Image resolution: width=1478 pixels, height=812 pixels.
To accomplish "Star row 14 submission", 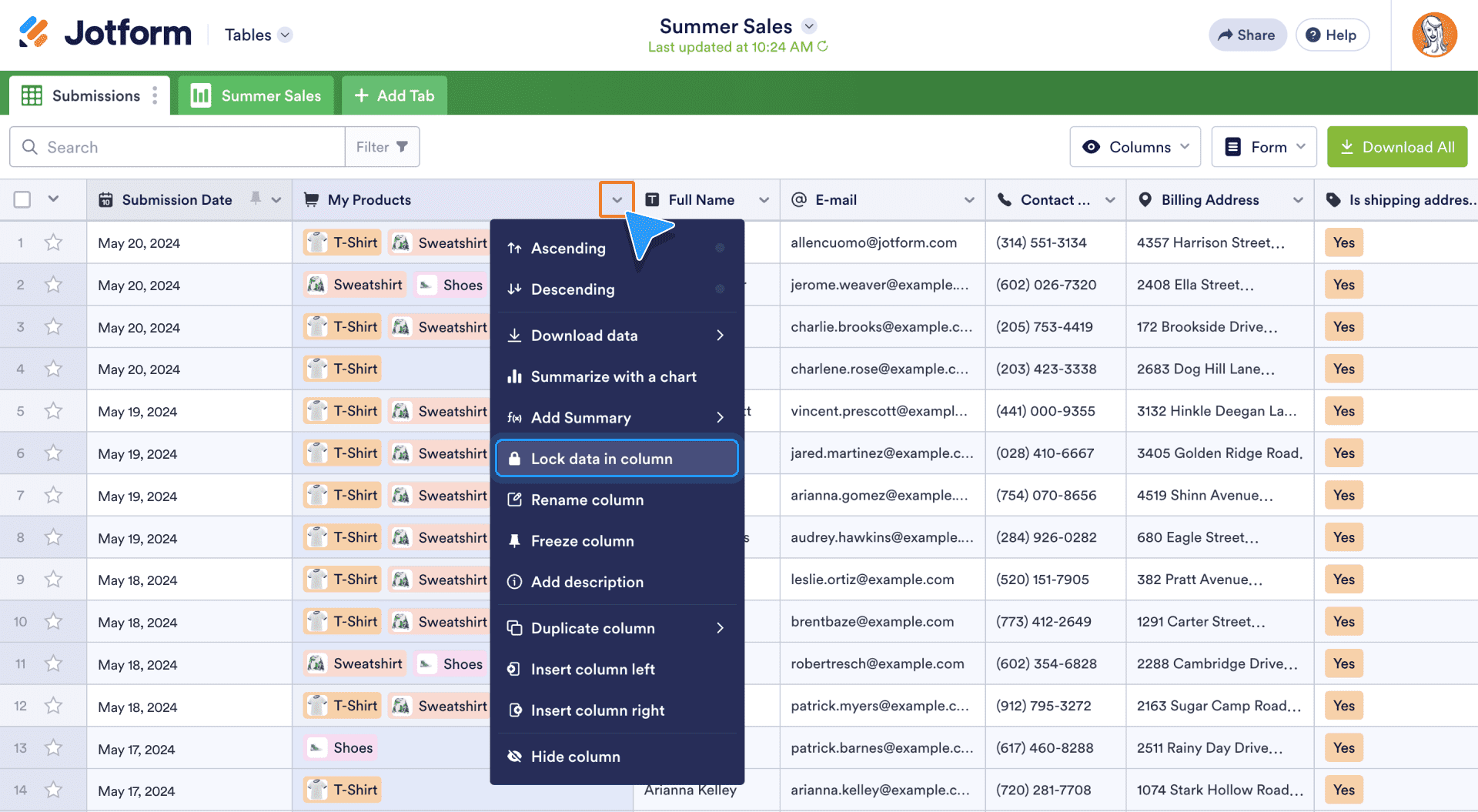I will pos(53,790).
